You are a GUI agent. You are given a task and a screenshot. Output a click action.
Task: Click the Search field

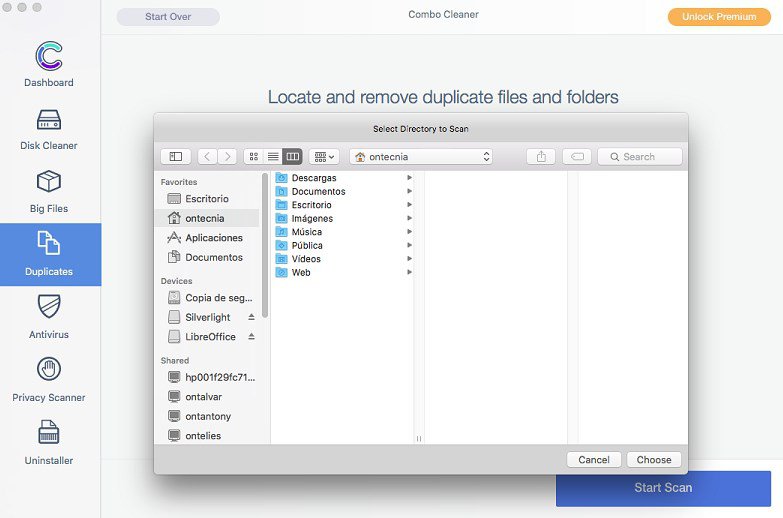[x=640, y=157]
